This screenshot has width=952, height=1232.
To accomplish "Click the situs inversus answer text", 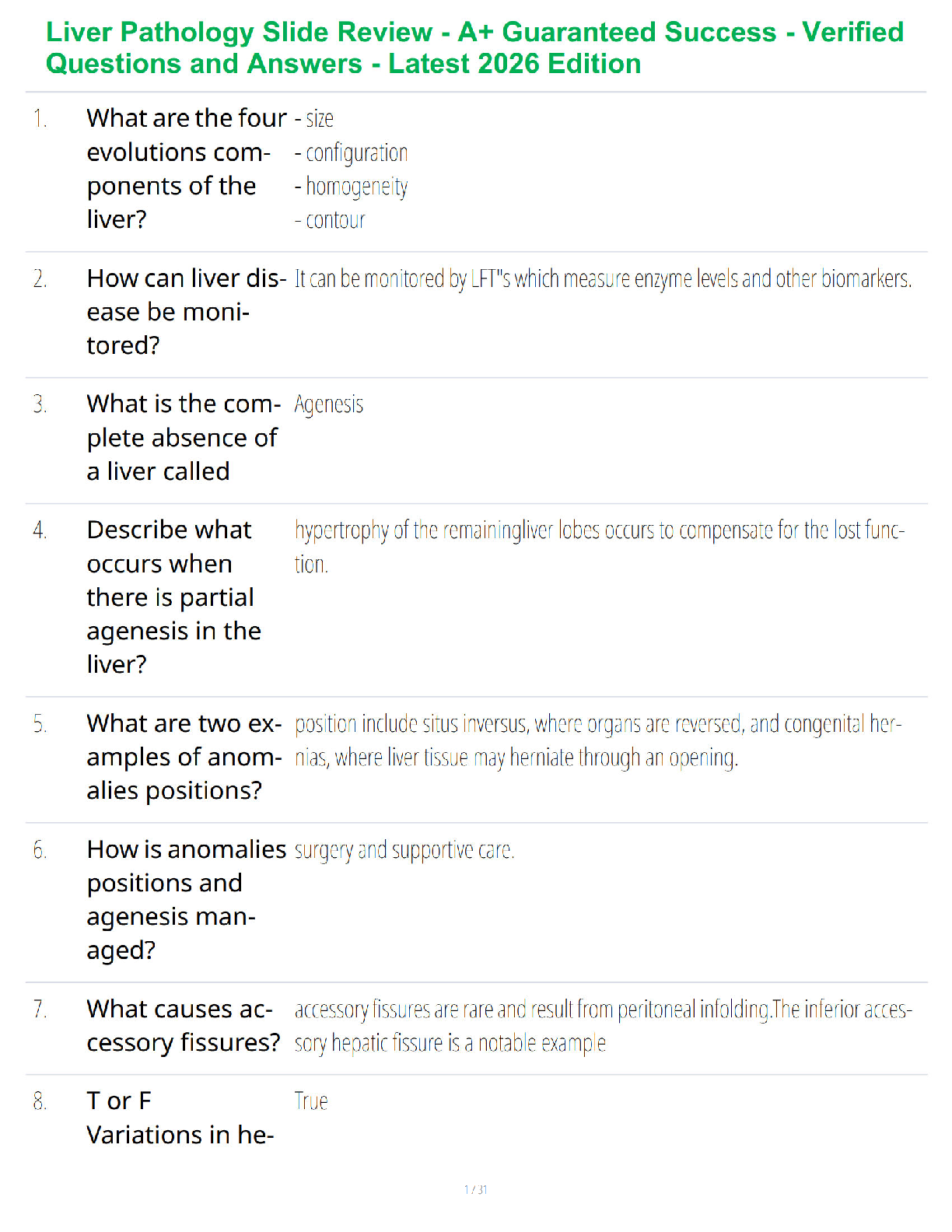I will click(x=598, y=740).
